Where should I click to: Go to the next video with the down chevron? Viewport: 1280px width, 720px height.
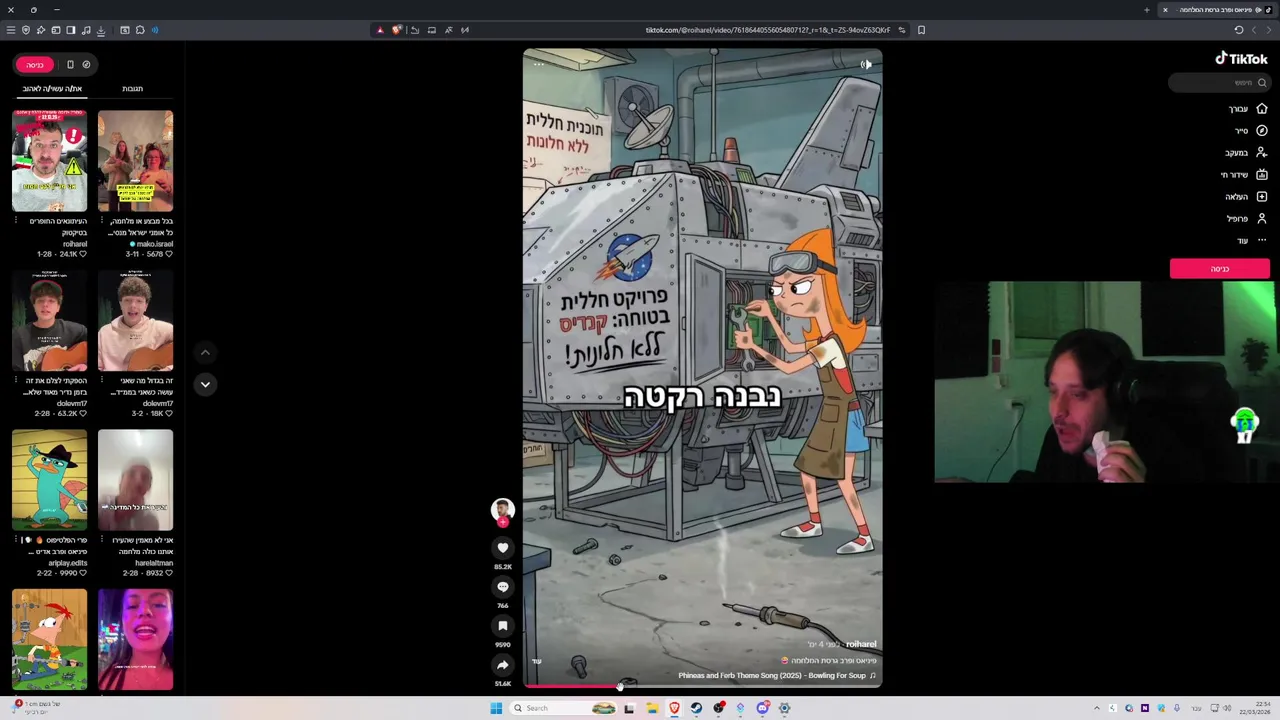coord(205,384)
